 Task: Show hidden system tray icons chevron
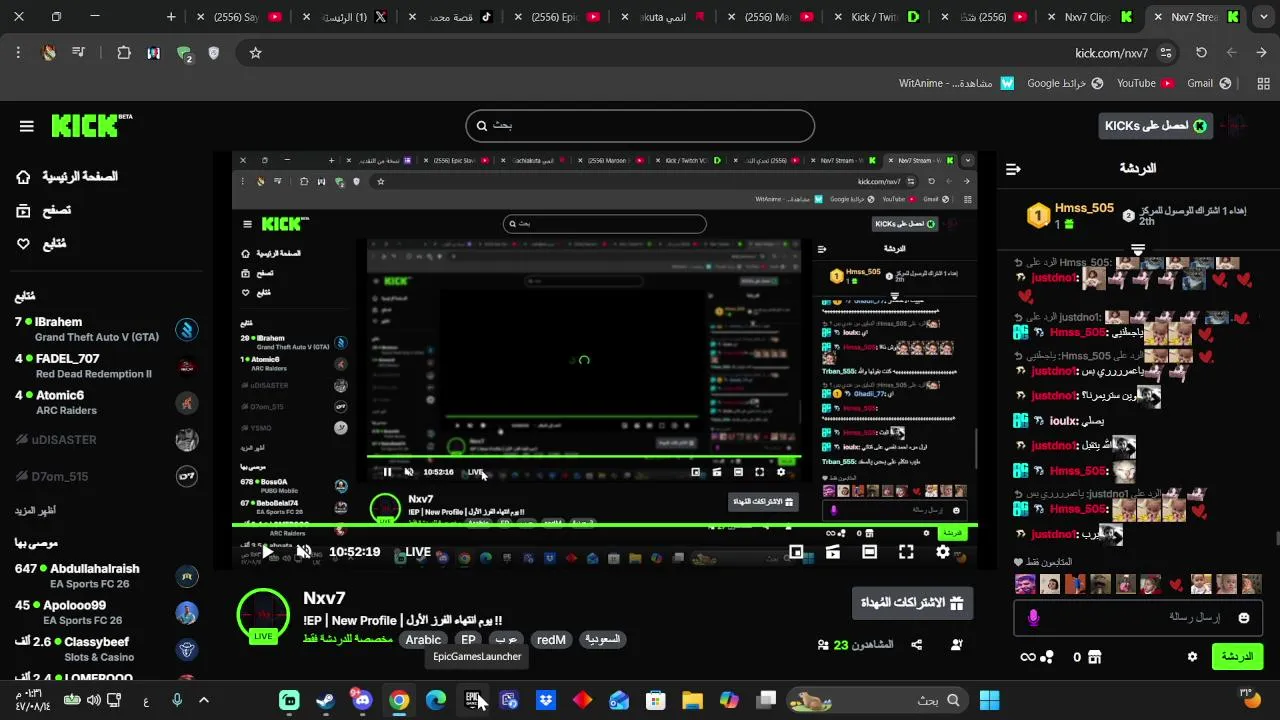pyautogui.click(x=204, y=700)
